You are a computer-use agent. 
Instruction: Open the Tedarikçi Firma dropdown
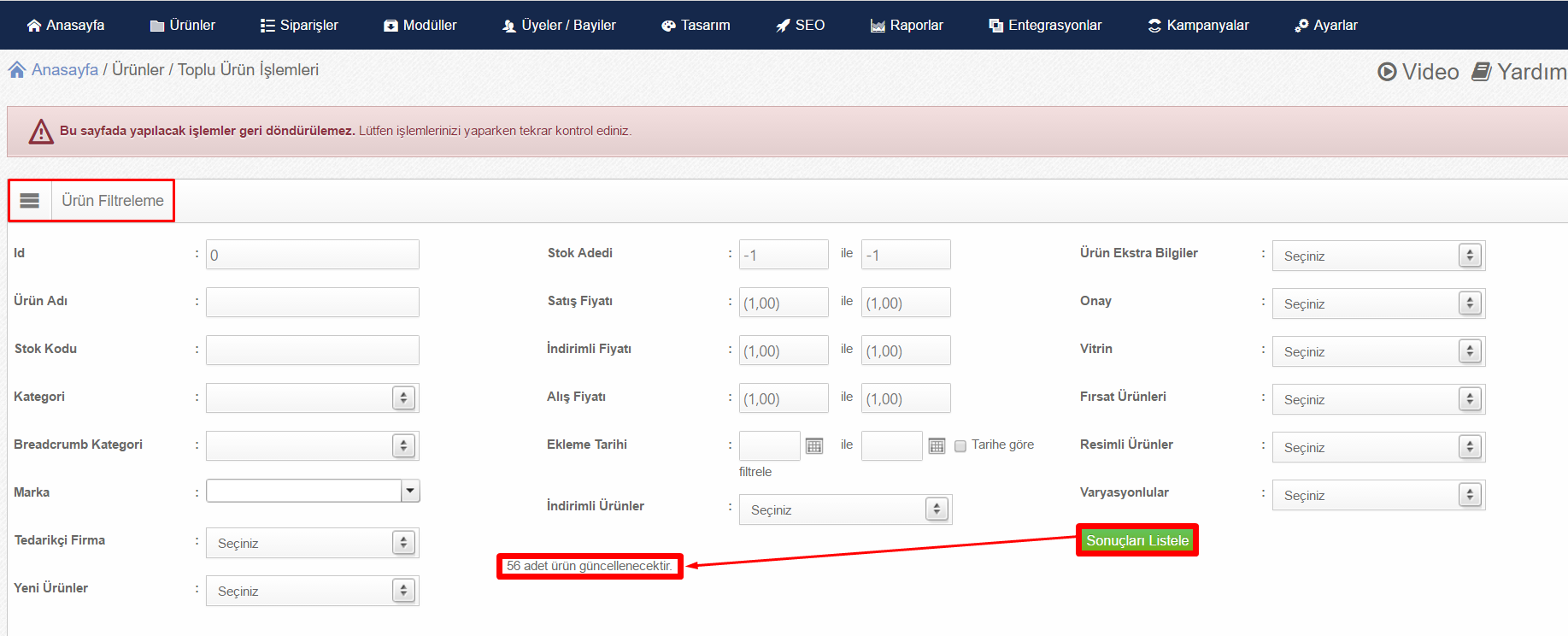point(313,543)
